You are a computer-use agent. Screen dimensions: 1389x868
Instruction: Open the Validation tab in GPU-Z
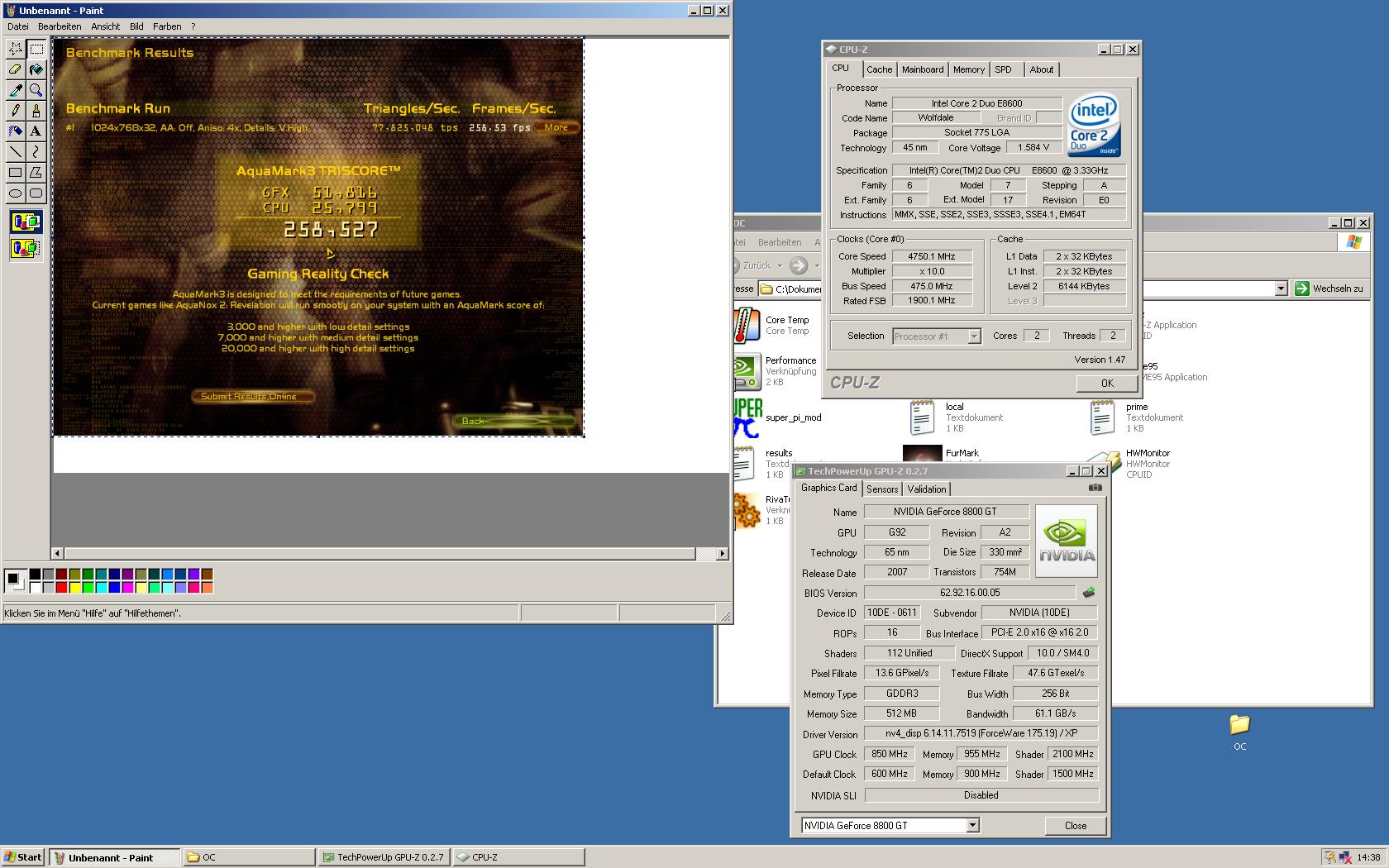coord(926,489)
